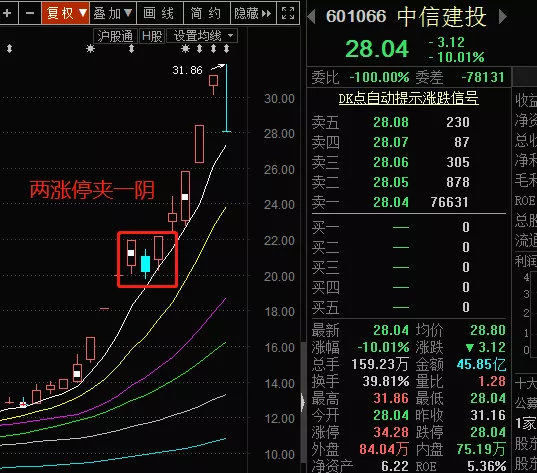Click the stock name 中信建投
Viewport: 537px width, 473px height.
[442, 17]
